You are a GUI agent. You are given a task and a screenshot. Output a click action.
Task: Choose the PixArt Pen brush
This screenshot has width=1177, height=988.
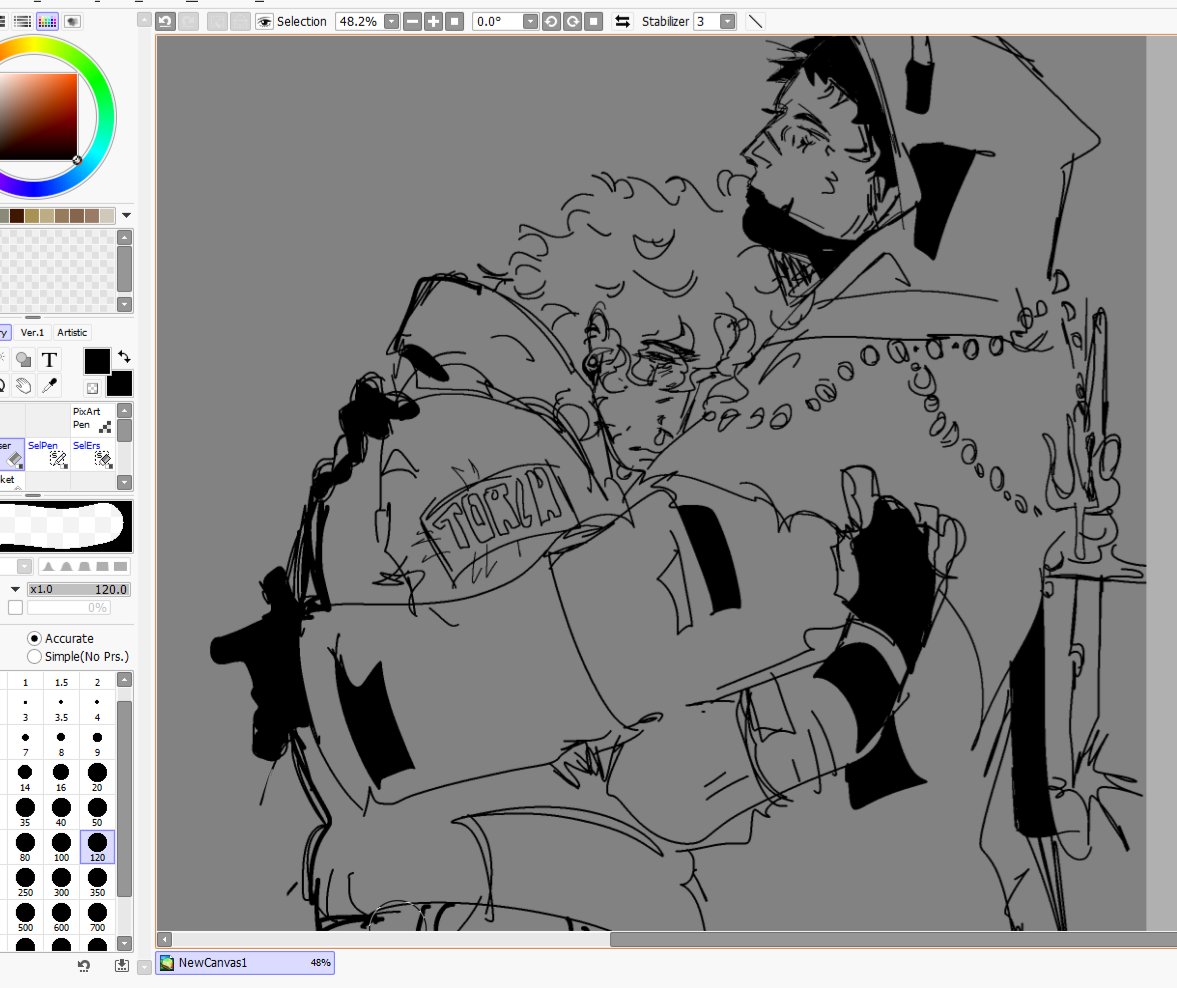(92, 420)
